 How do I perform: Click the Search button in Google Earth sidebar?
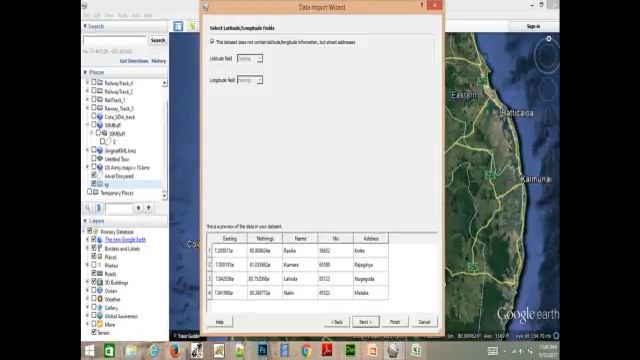[x=158, y=40]
